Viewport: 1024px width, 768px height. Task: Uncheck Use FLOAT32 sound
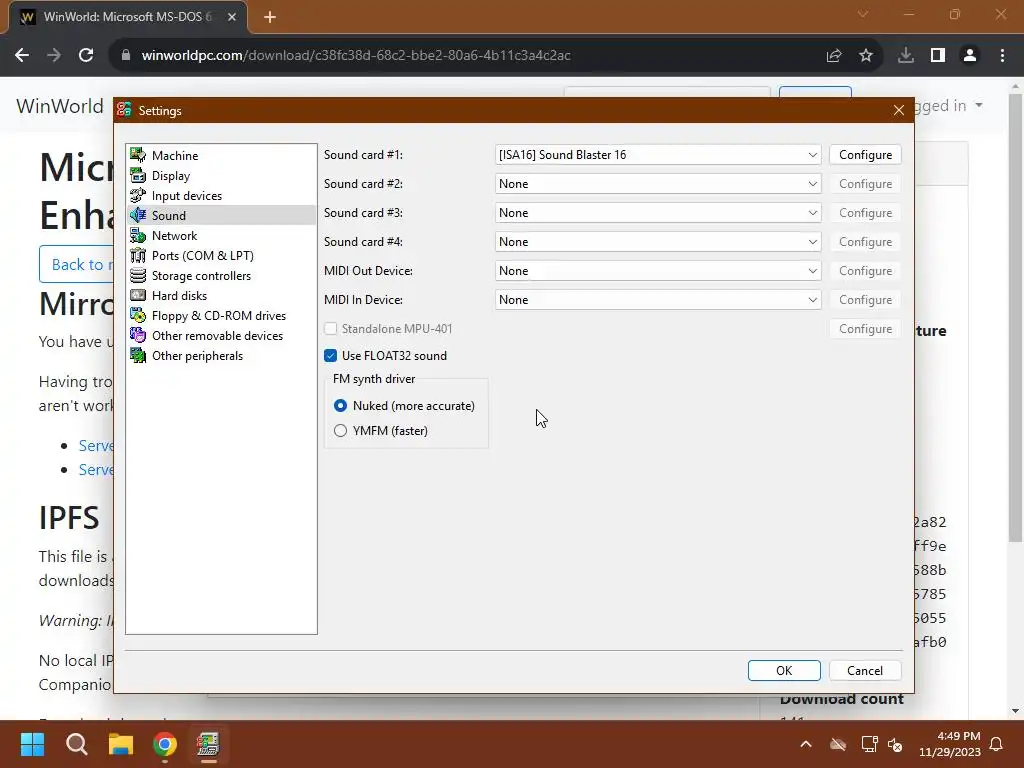point(330,355)
